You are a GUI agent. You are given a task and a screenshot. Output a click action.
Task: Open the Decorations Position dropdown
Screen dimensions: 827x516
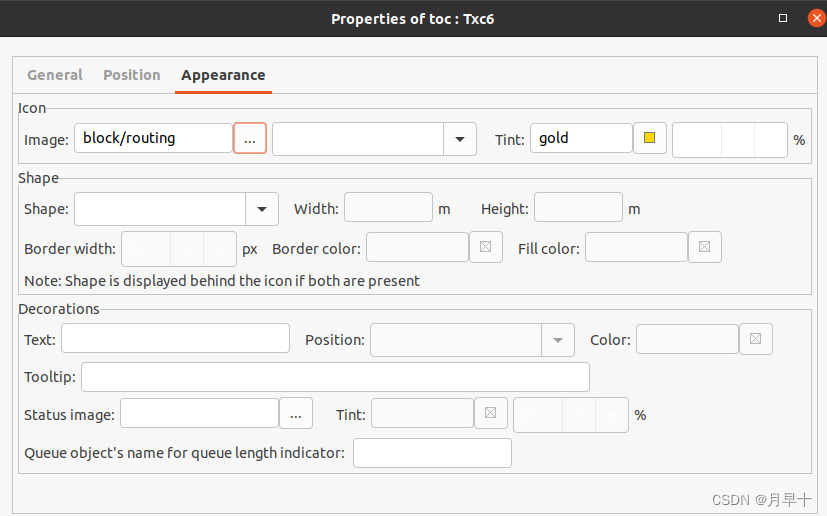(x=557, y=340)
